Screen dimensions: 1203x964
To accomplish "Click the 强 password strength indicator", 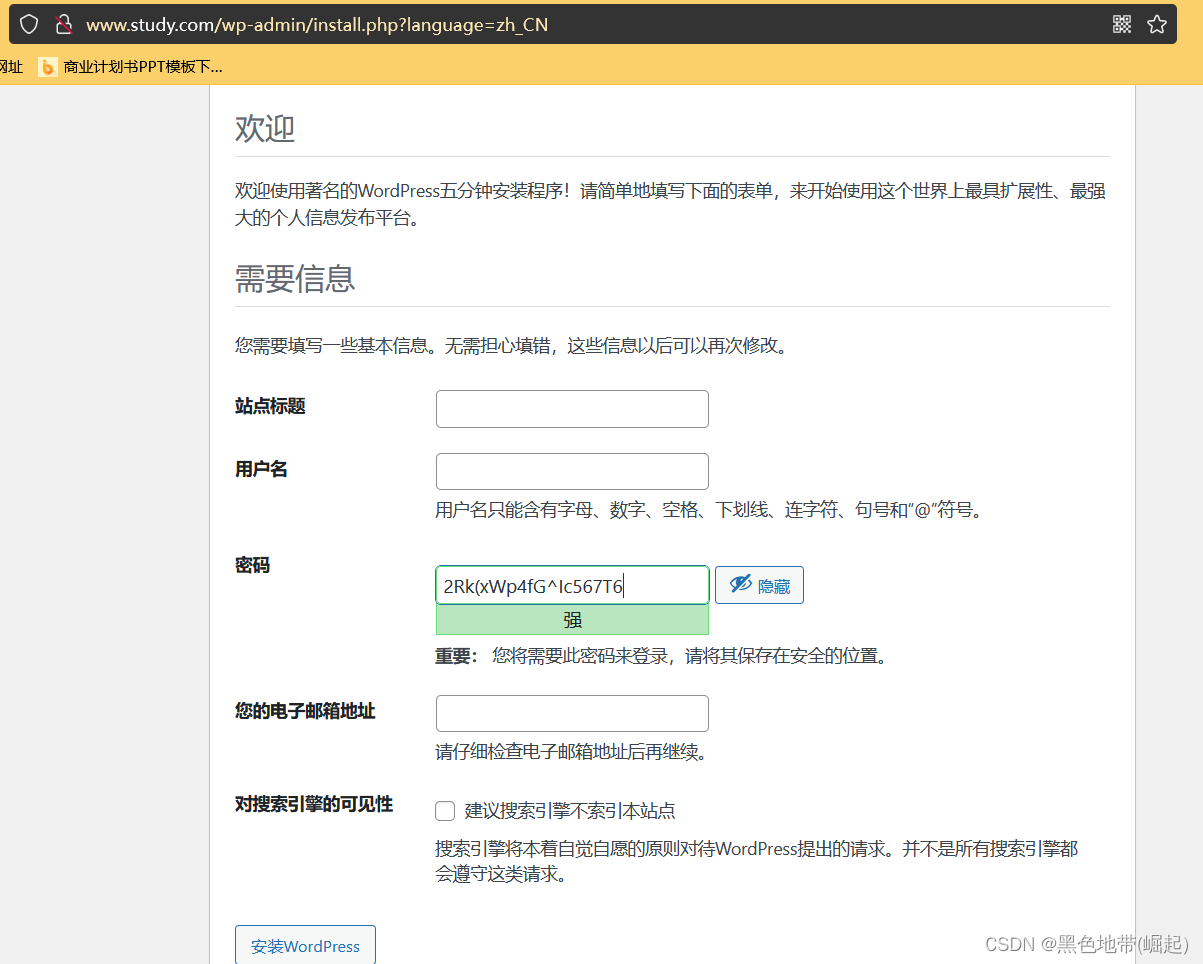I will pos(572,620).
